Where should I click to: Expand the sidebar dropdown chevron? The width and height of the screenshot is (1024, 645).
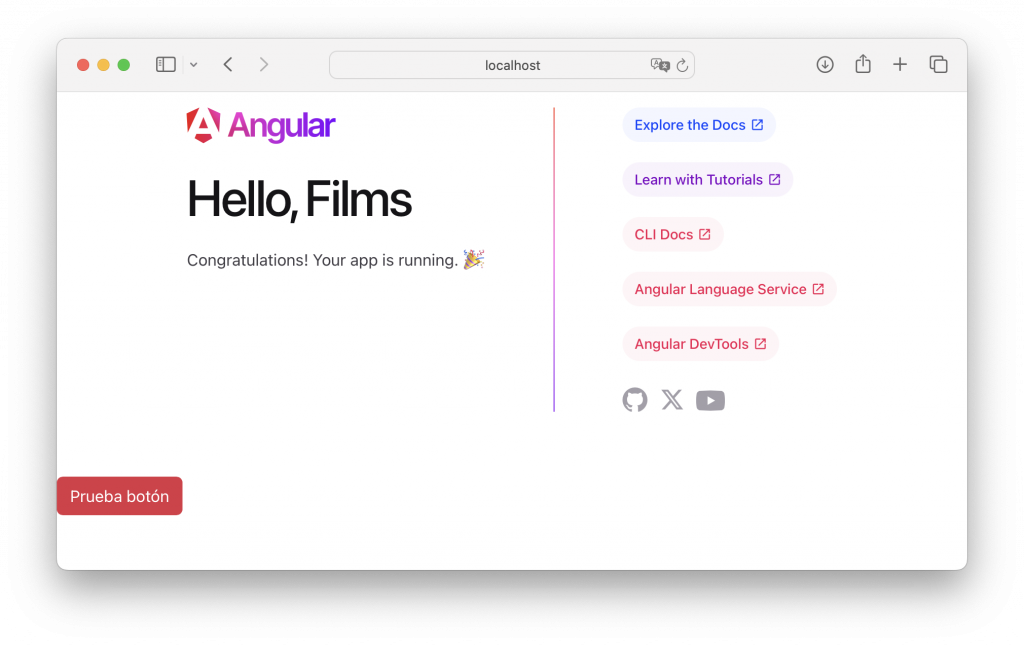point(194,65)
